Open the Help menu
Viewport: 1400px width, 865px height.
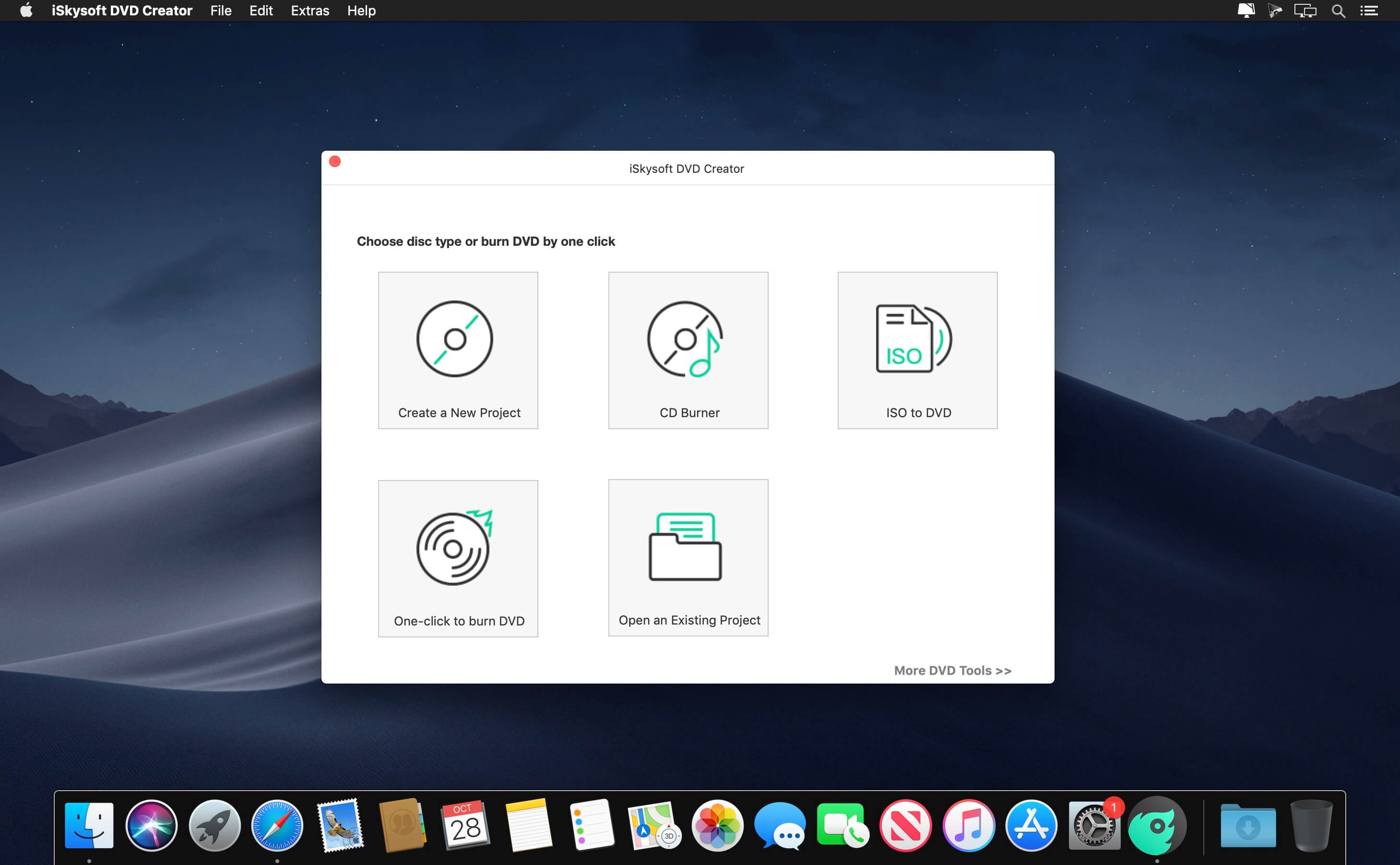click(x=361, y=10)
